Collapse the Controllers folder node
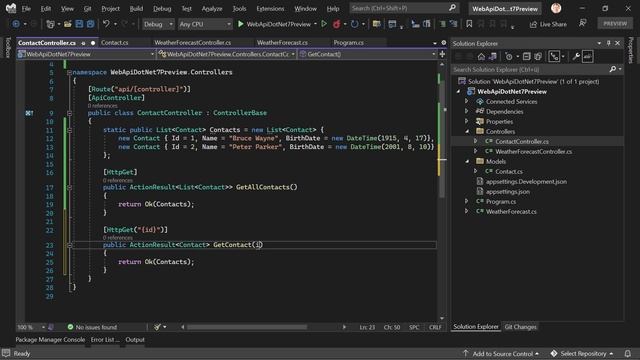 tap(467, 131)
